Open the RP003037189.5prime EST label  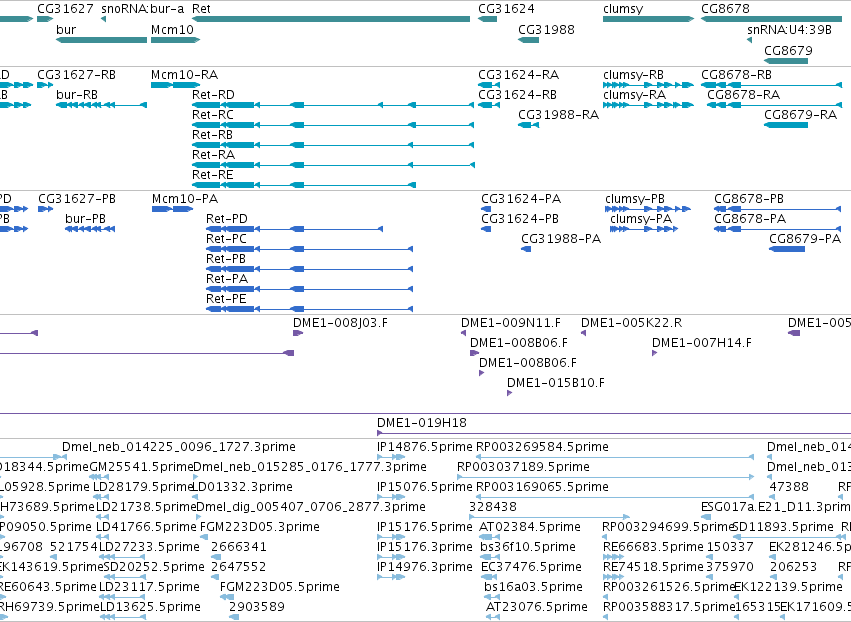[523, 467]
